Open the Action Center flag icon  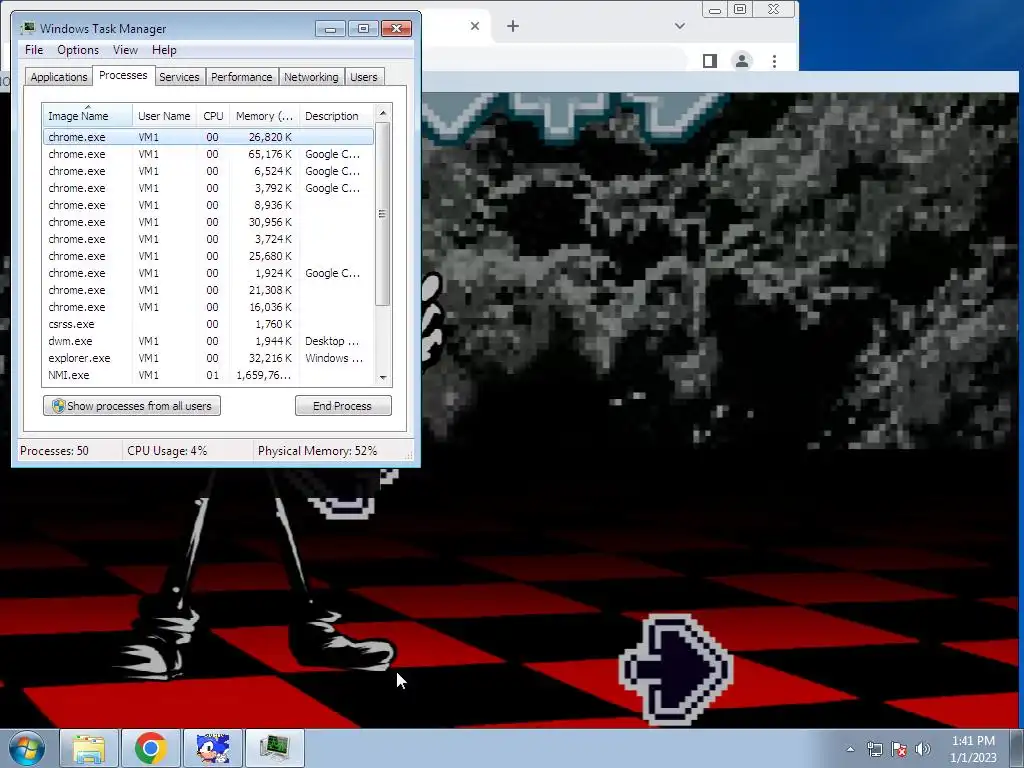[899, 749]
